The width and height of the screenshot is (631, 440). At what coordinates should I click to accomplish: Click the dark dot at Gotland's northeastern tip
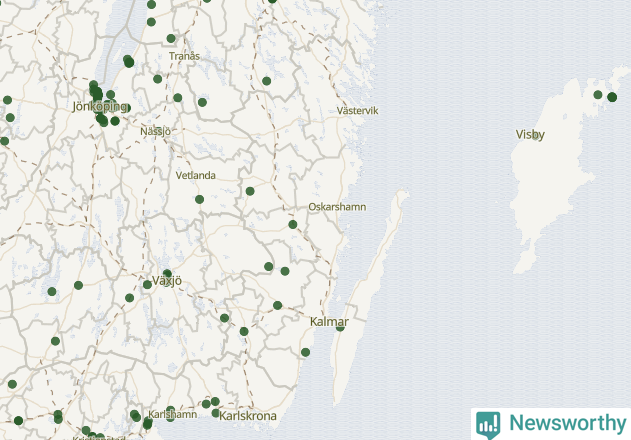pos(612,97)
